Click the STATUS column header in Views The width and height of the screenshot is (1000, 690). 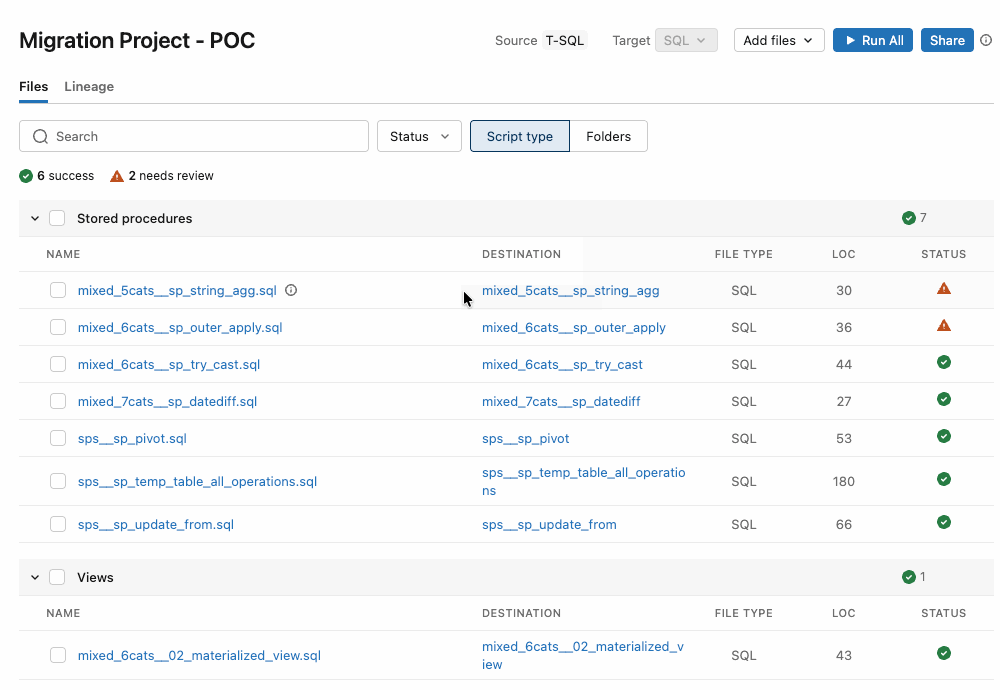coord(943,613)
